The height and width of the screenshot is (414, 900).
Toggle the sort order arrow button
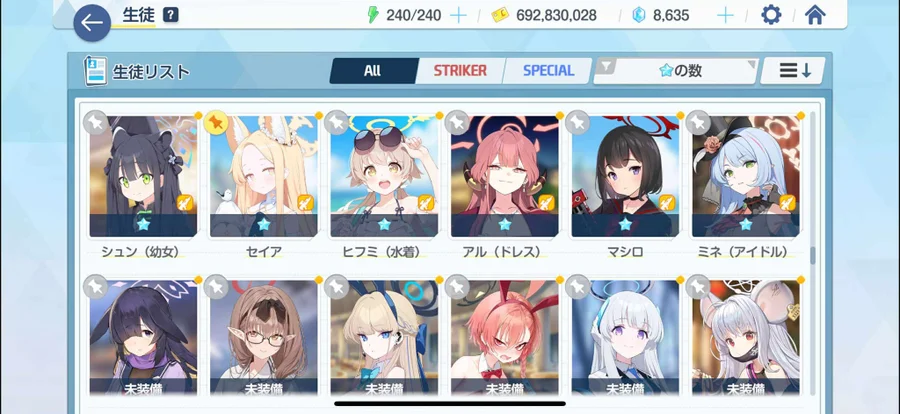(x=794, y=71)
